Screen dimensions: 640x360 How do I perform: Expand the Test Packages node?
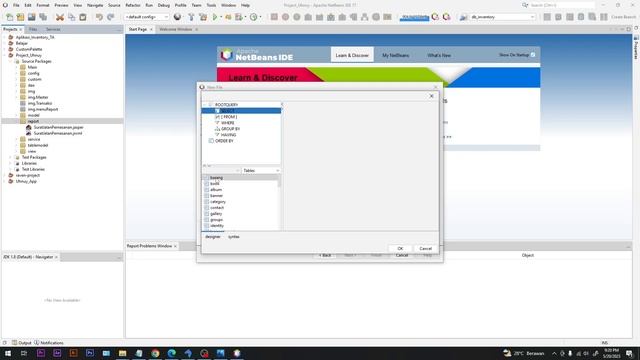(11, 157)
